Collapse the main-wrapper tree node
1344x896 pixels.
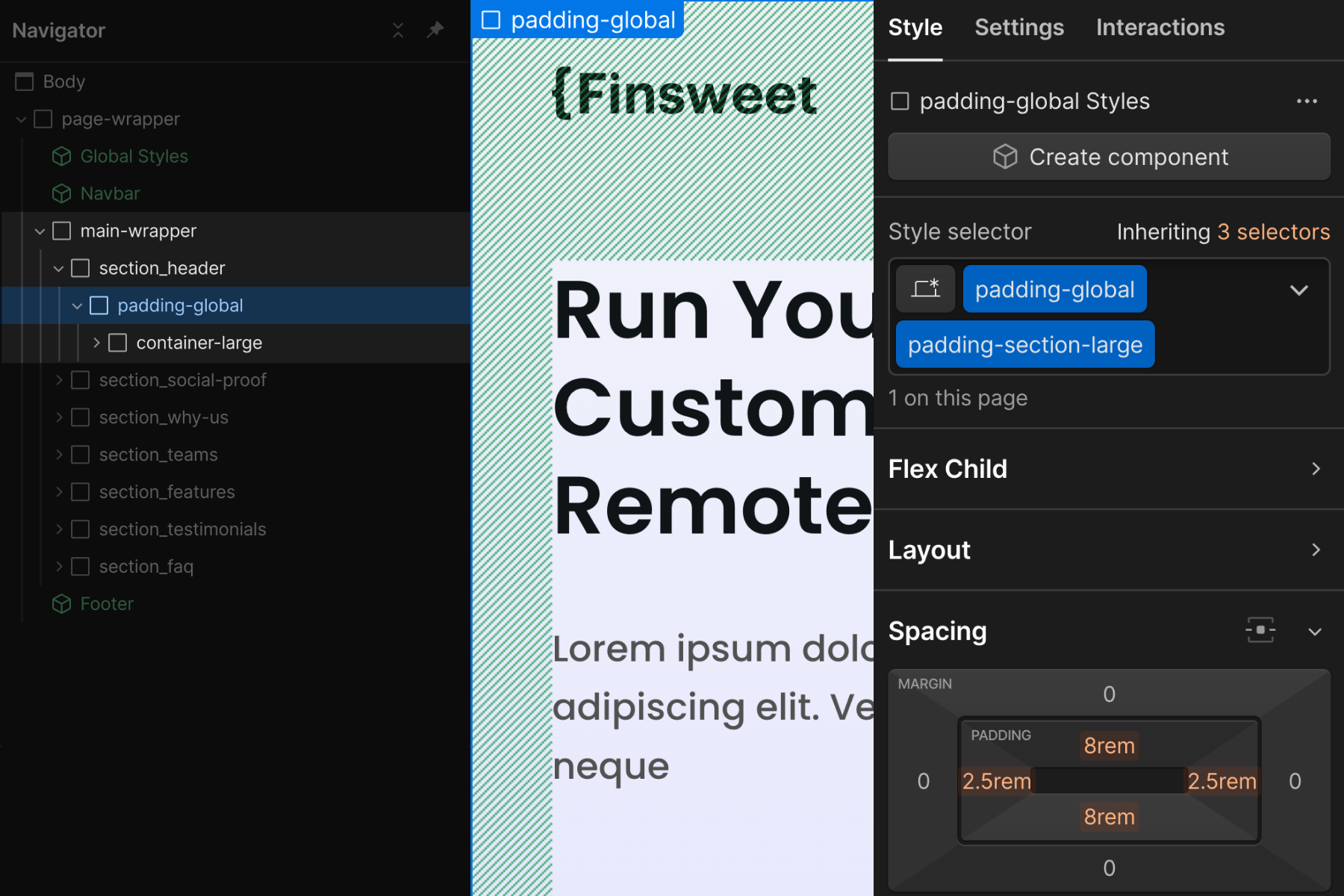coord(40,231)
